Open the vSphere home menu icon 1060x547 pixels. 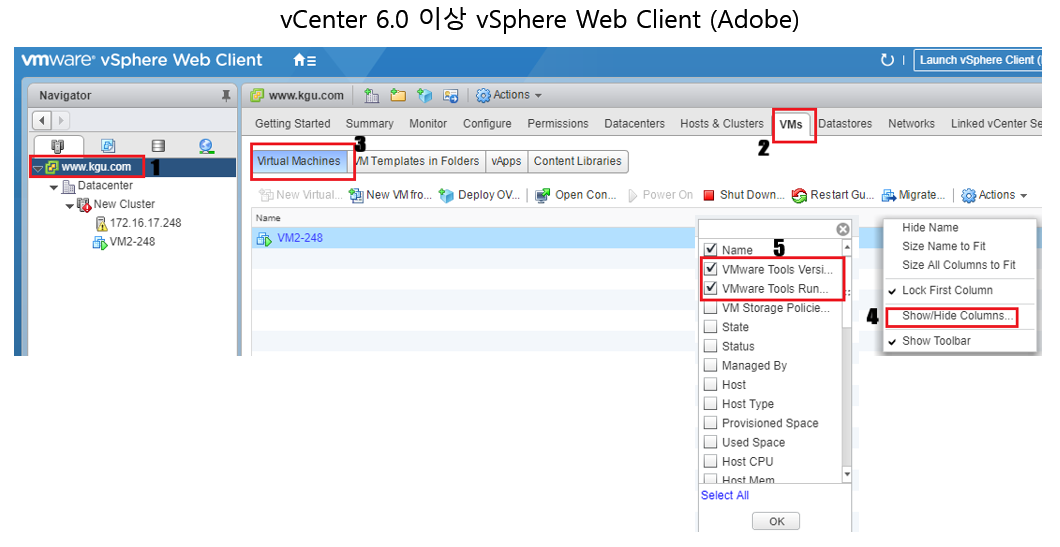click(304, 60)
